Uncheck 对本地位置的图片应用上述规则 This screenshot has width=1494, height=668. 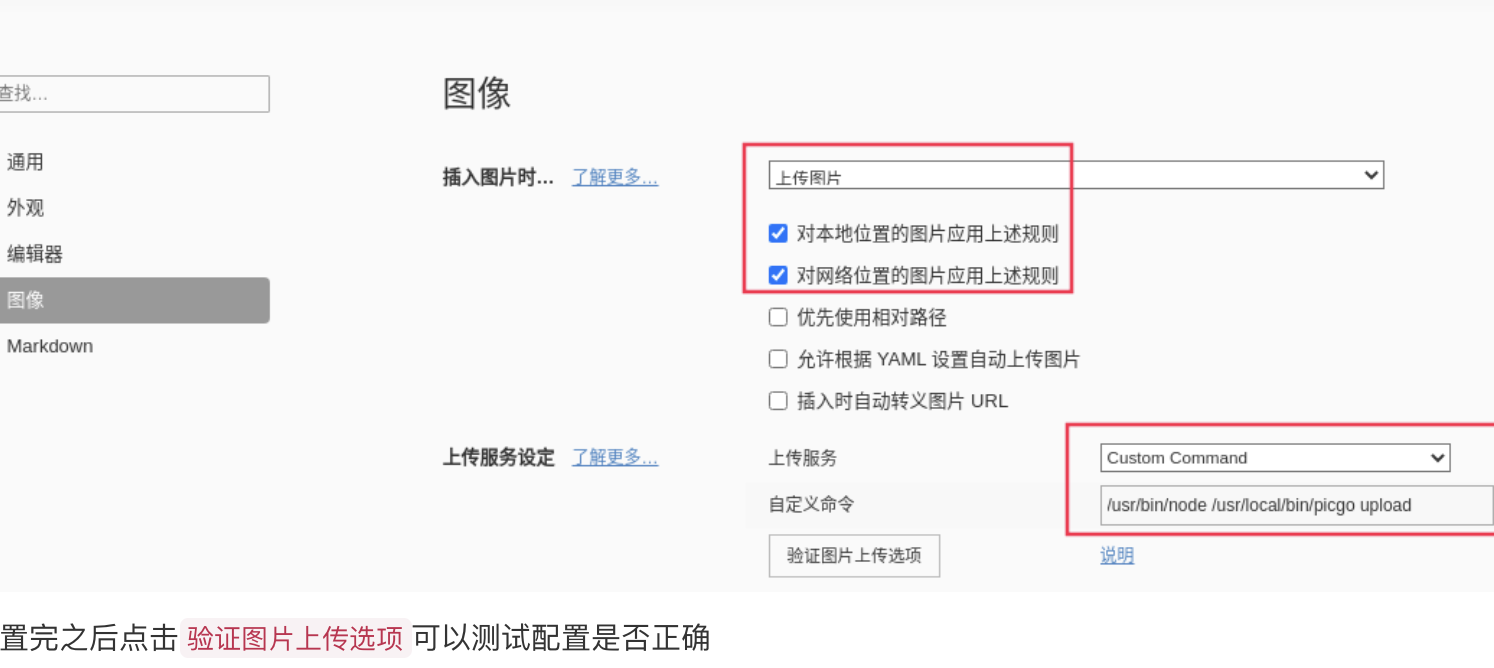point(778,233)
